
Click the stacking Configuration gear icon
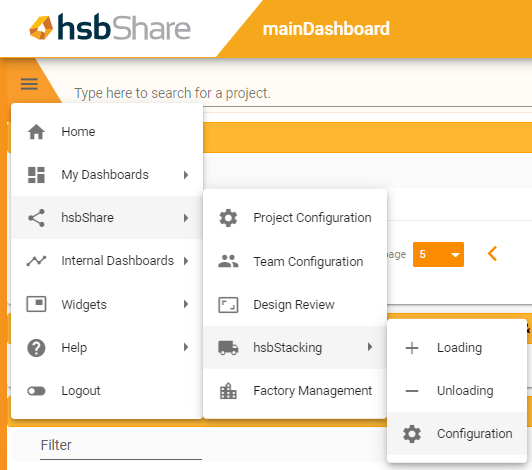click(x=412, y=434)
